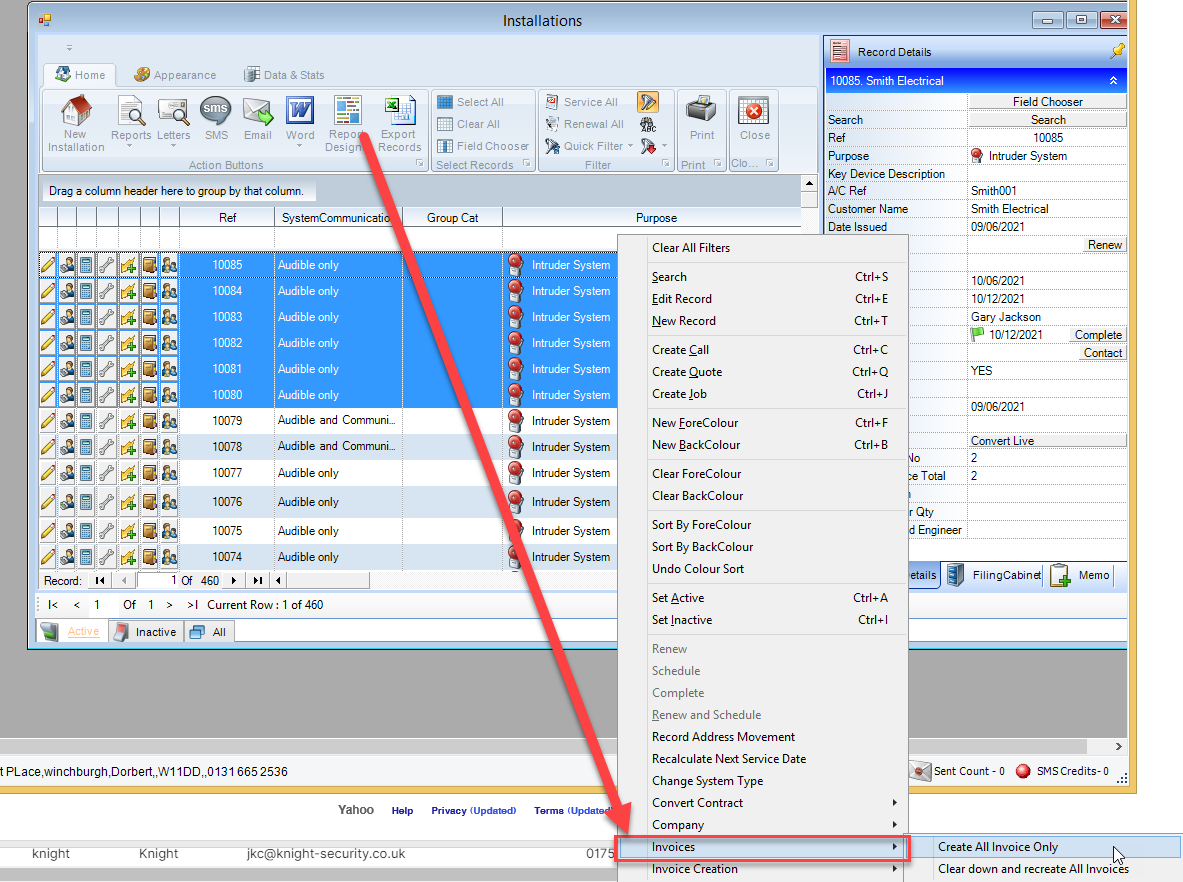Expand the Word dropdown arrow
Image resolution: width=1183 pixels, height=882 pixels.
300,146
